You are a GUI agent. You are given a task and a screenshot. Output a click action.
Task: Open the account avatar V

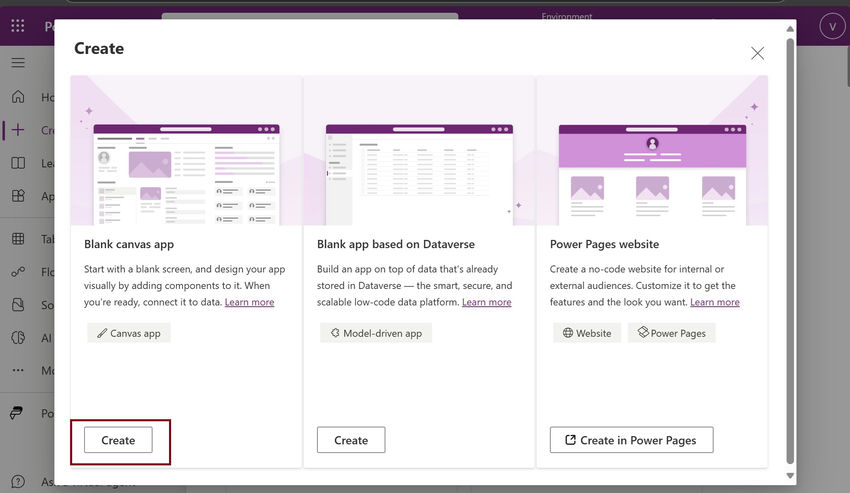click(832, 27)
